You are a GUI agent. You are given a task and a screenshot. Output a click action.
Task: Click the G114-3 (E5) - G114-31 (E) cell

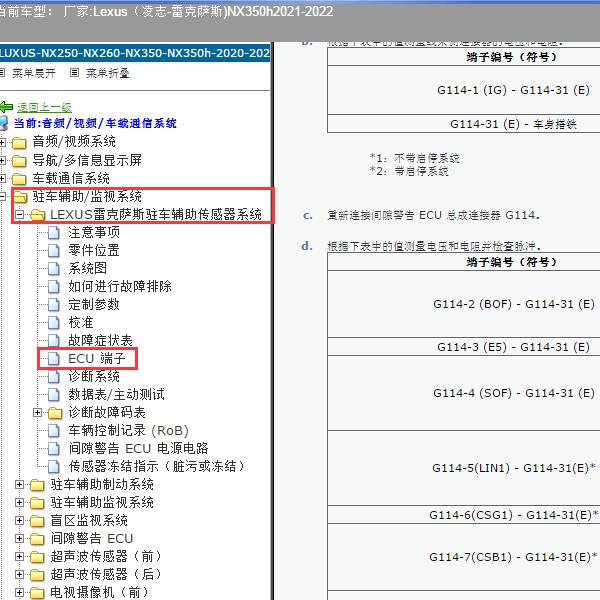(513, 347)
